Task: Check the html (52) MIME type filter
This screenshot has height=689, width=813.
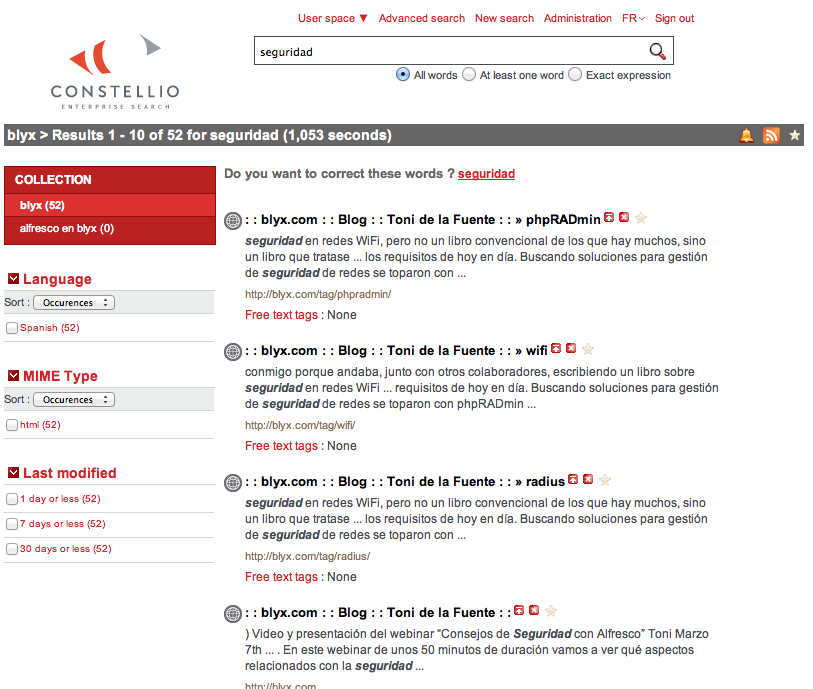Action: pyautogui.click(x=12, y=425)
